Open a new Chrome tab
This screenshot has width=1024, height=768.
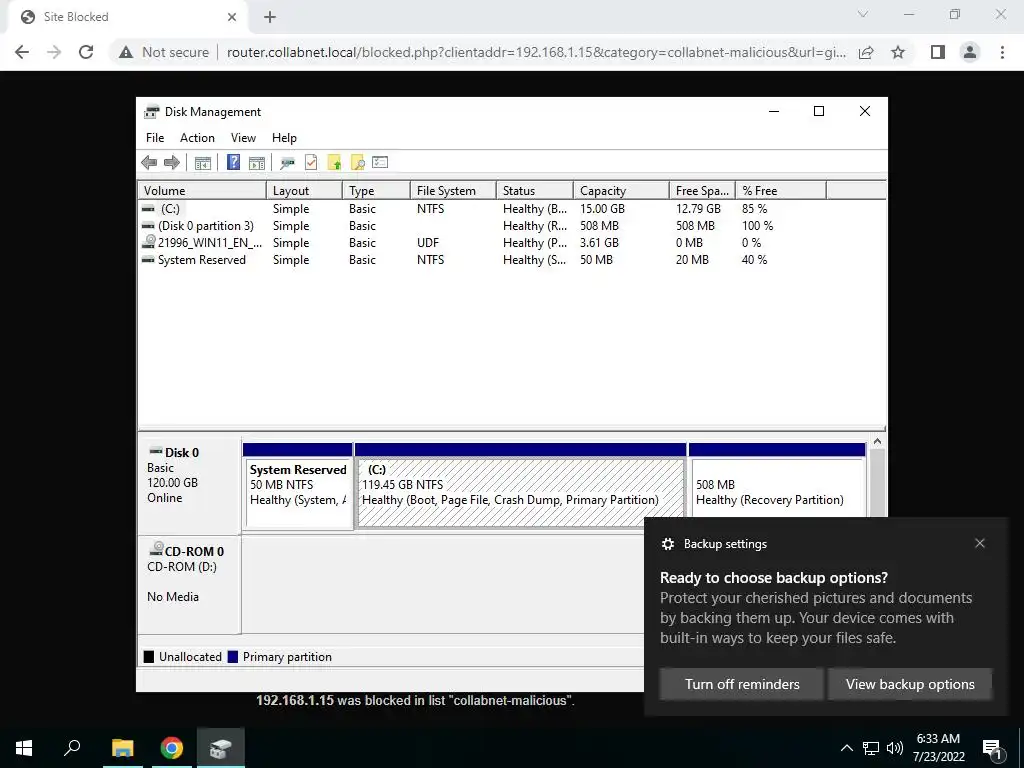pyautogui.click(x=270, y=17)
